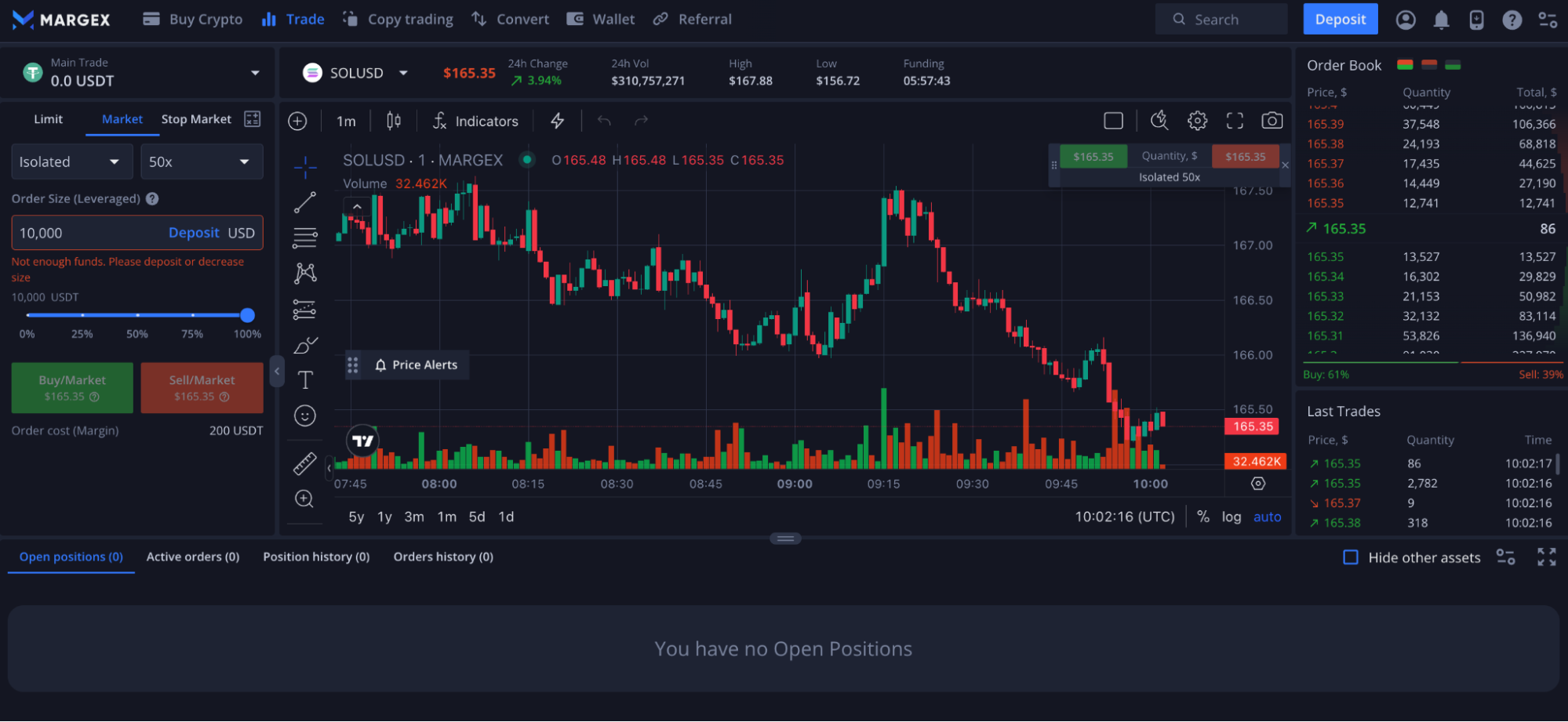
Task: Switch to Stop Market order tab
Action: click(x=196, y=119)
